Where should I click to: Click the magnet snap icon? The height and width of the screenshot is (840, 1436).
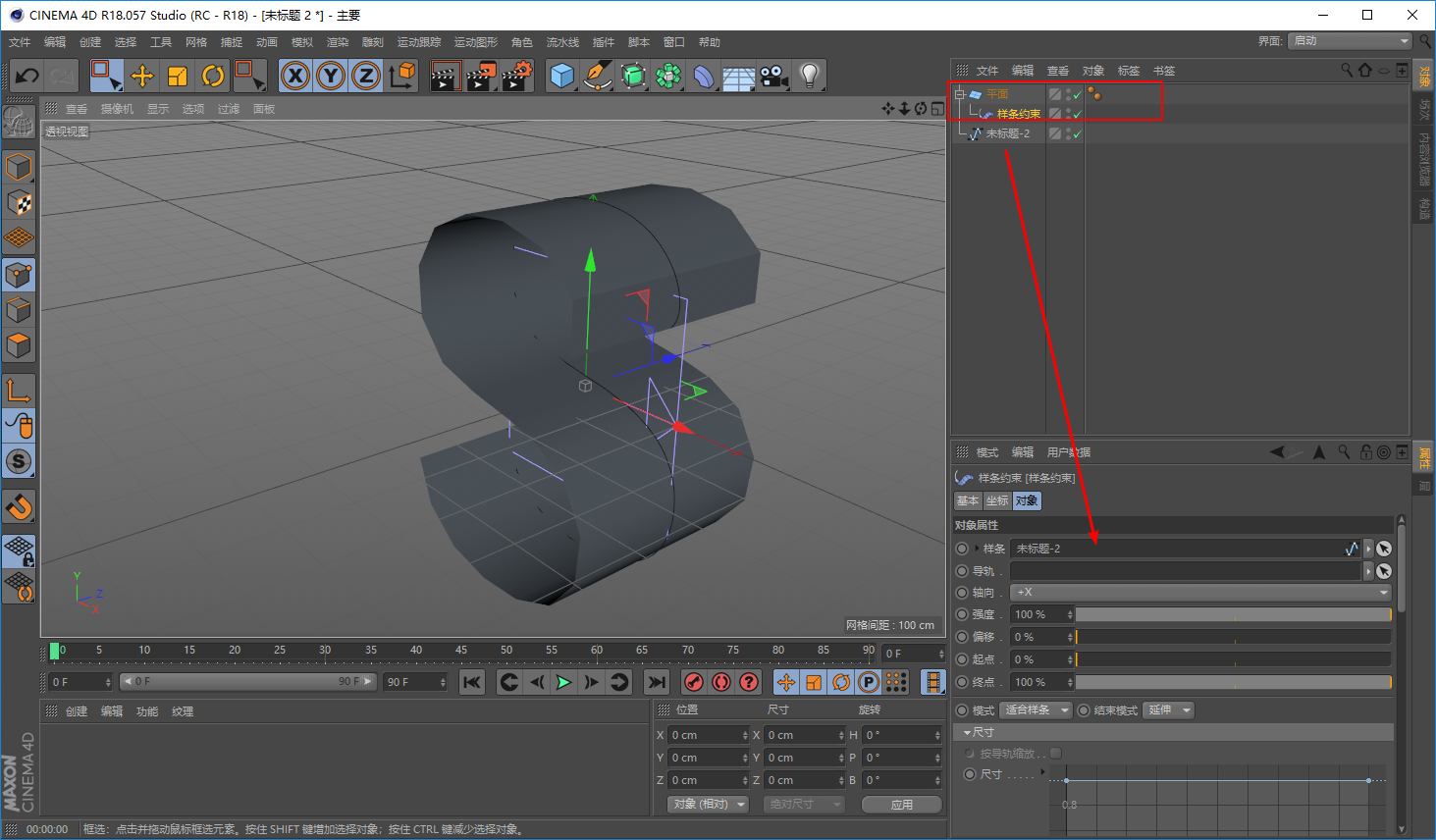tap(19, 506)
